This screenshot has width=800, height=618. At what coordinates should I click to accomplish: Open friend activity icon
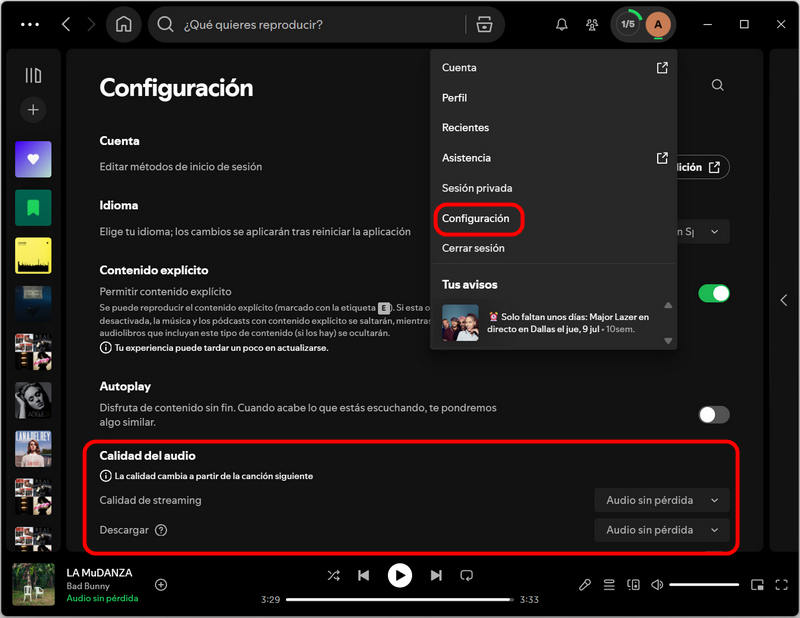pyautogui.click(x=592, y=24)
